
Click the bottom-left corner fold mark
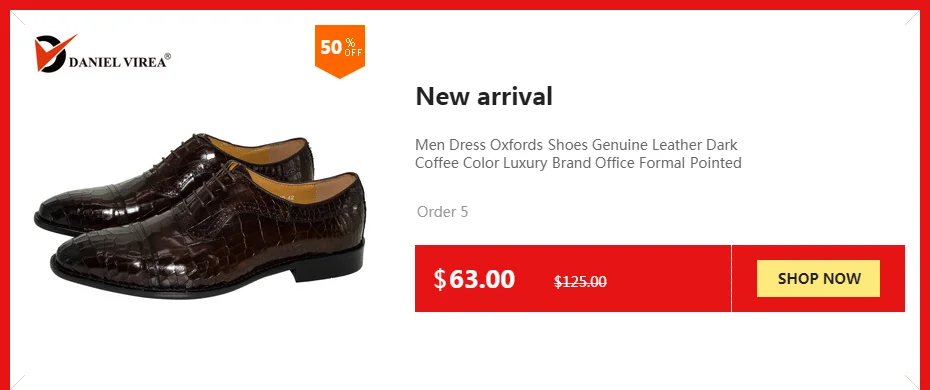[18, 382]
